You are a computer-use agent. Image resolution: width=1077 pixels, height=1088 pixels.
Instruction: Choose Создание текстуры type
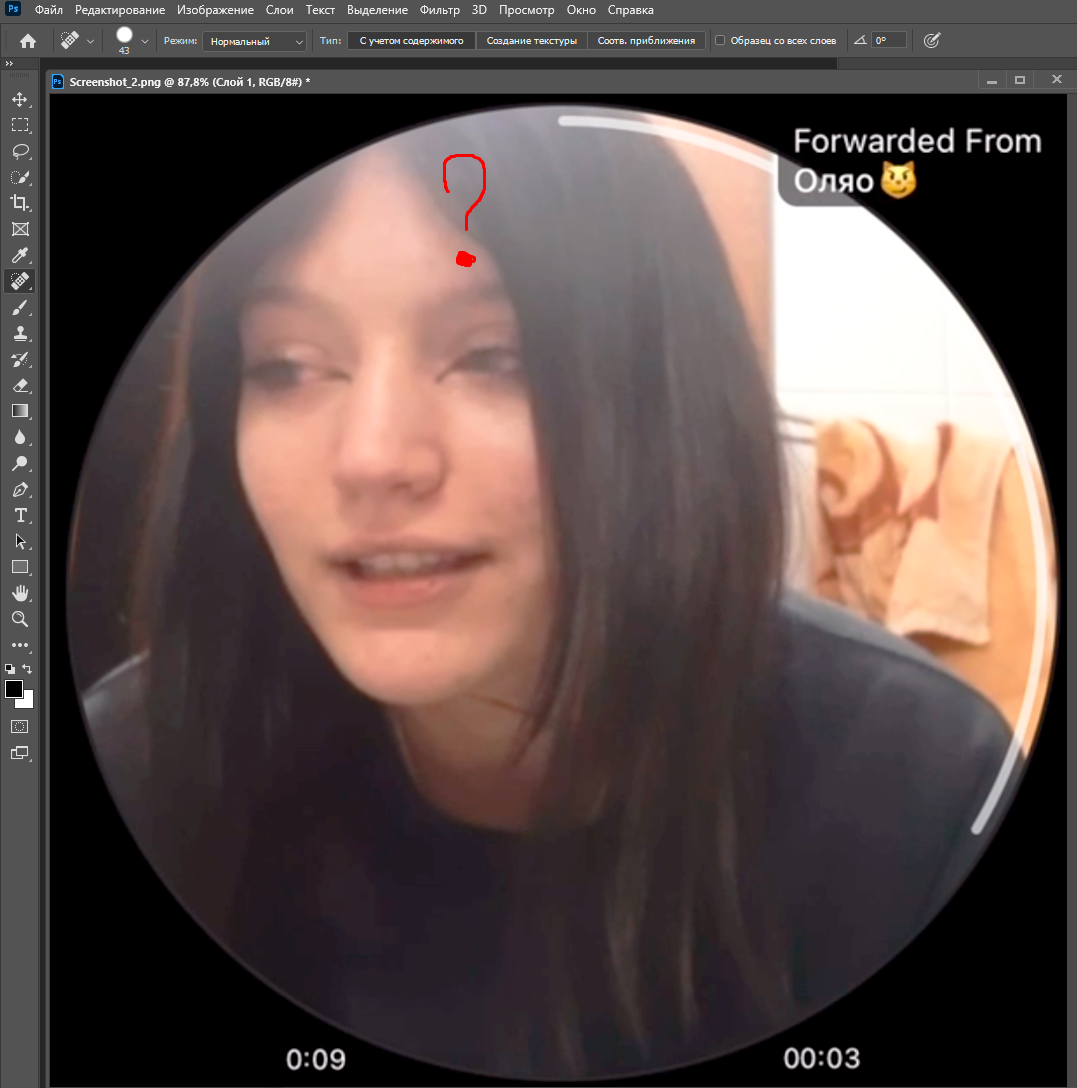coord(532,40)
